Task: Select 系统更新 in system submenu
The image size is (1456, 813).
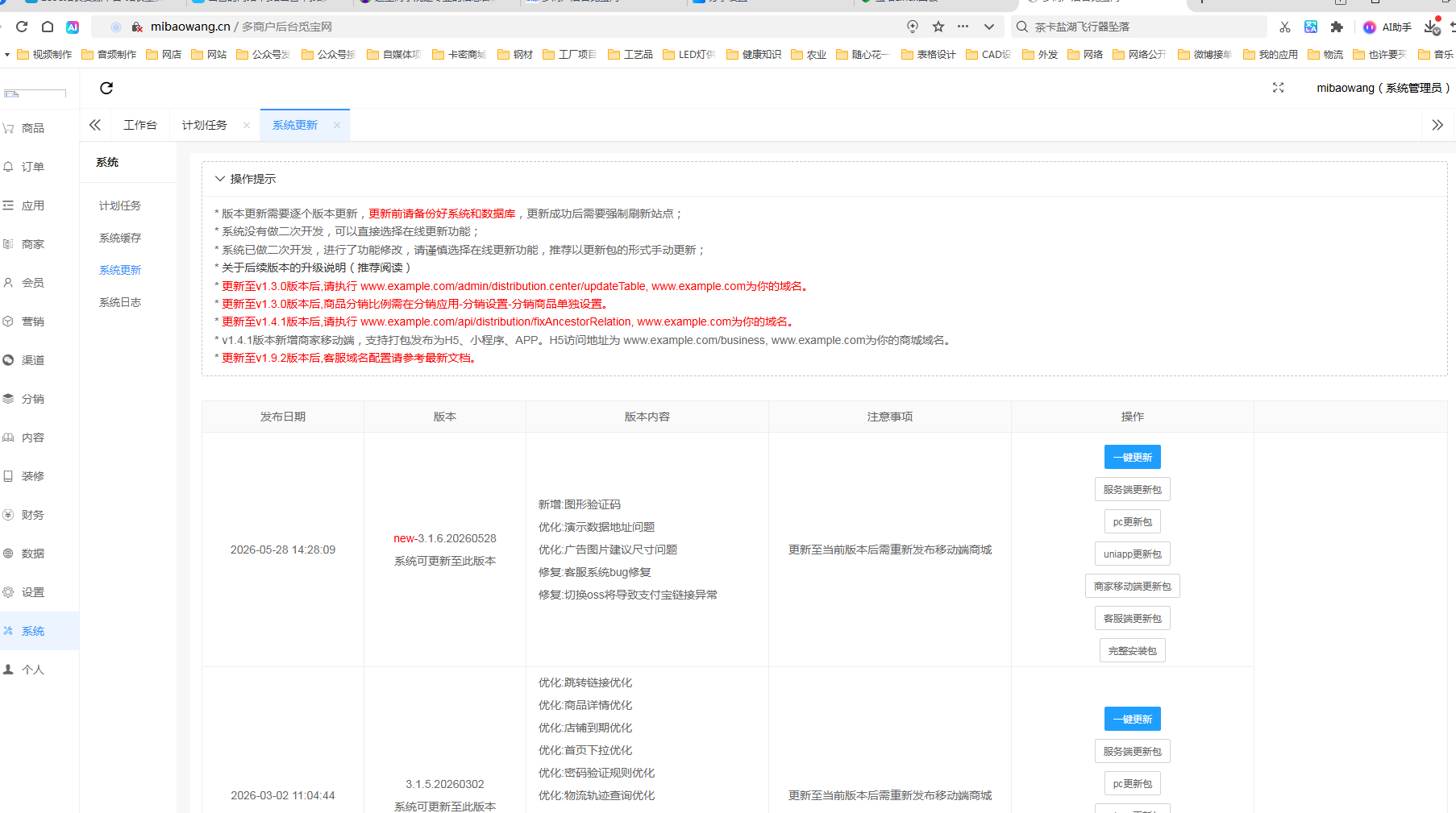Action: click(x=120, y=270)
